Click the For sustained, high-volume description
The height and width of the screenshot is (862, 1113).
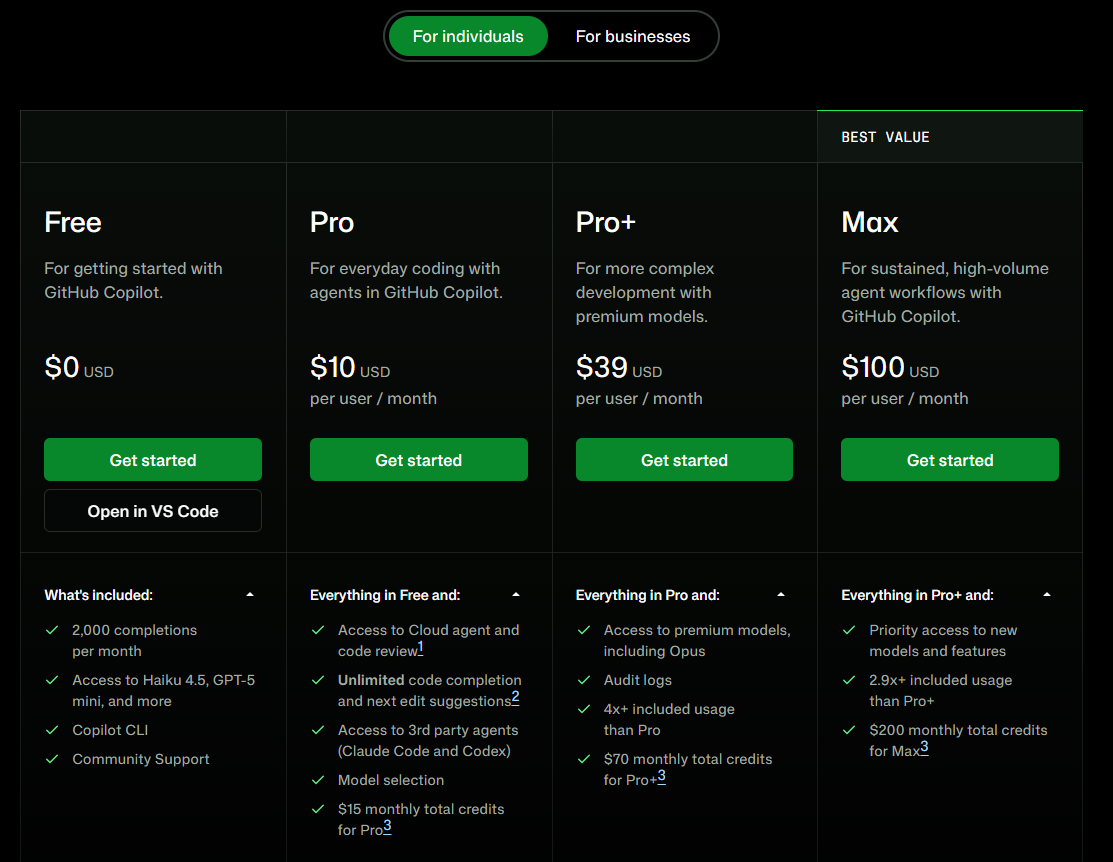coord(945,293)
